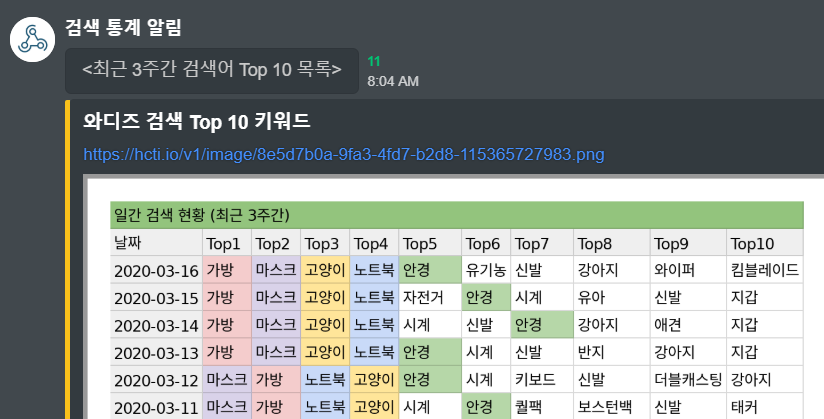Select the Top10 column header
This screenshot has width=824, height=419.
tap(765, 243)
